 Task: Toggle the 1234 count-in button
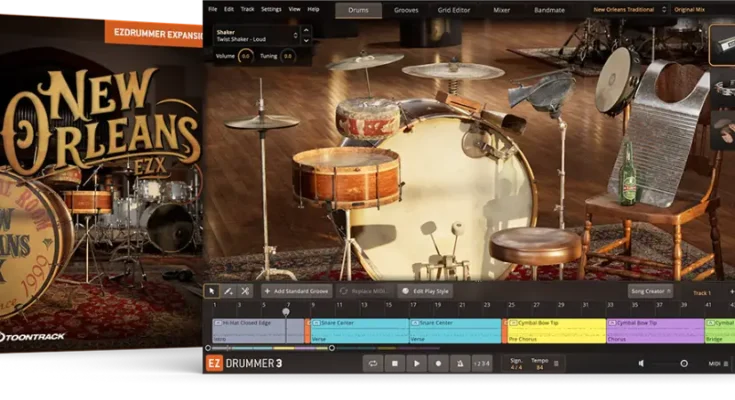(x=482, y=364)
